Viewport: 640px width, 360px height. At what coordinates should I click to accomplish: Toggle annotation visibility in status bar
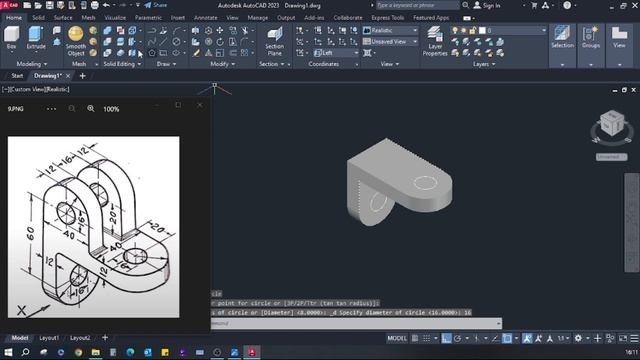(527, 338)
